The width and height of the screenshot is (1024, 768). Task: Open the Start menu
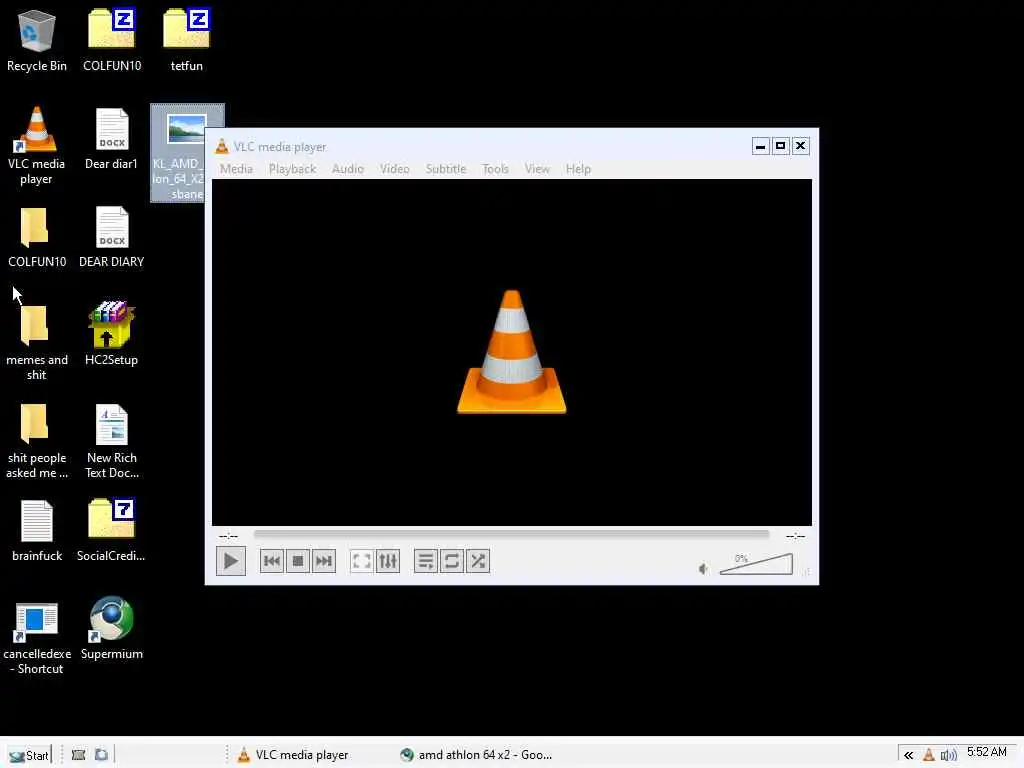coord(29,755)
